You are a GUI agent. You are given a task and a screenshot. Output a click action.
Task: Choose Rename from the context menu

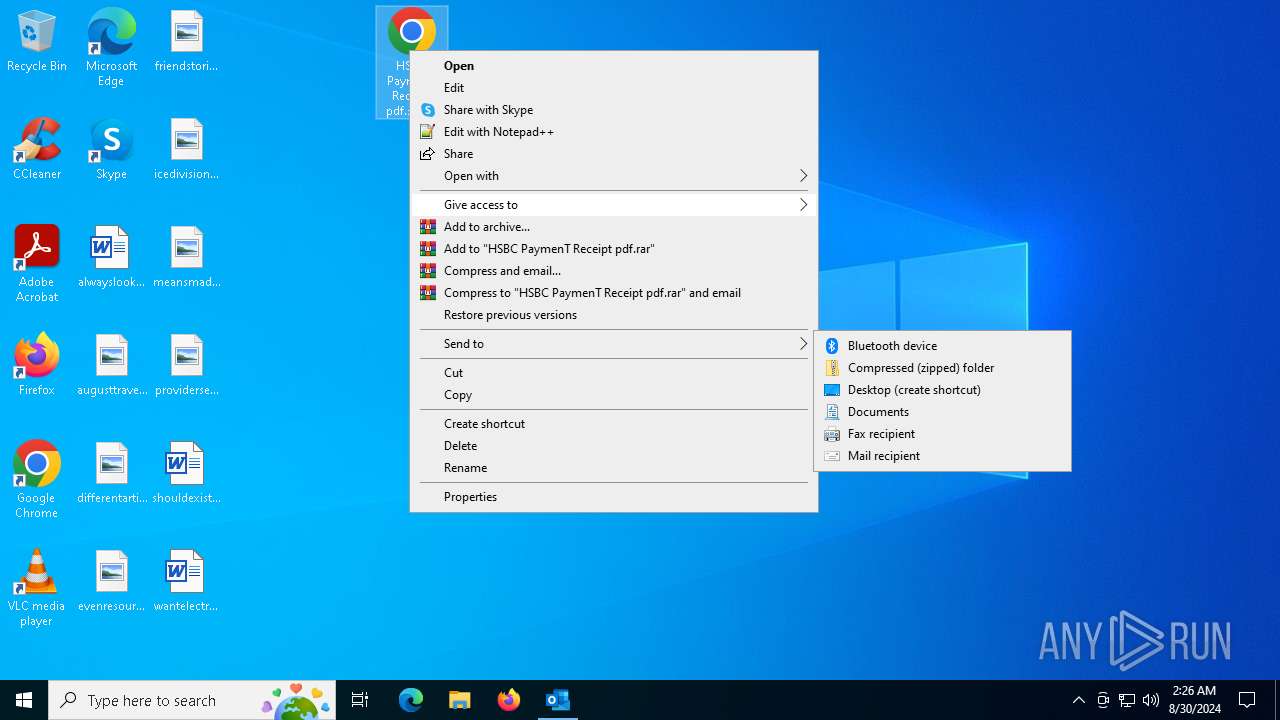pyautogui.click(x=614, y=468)
